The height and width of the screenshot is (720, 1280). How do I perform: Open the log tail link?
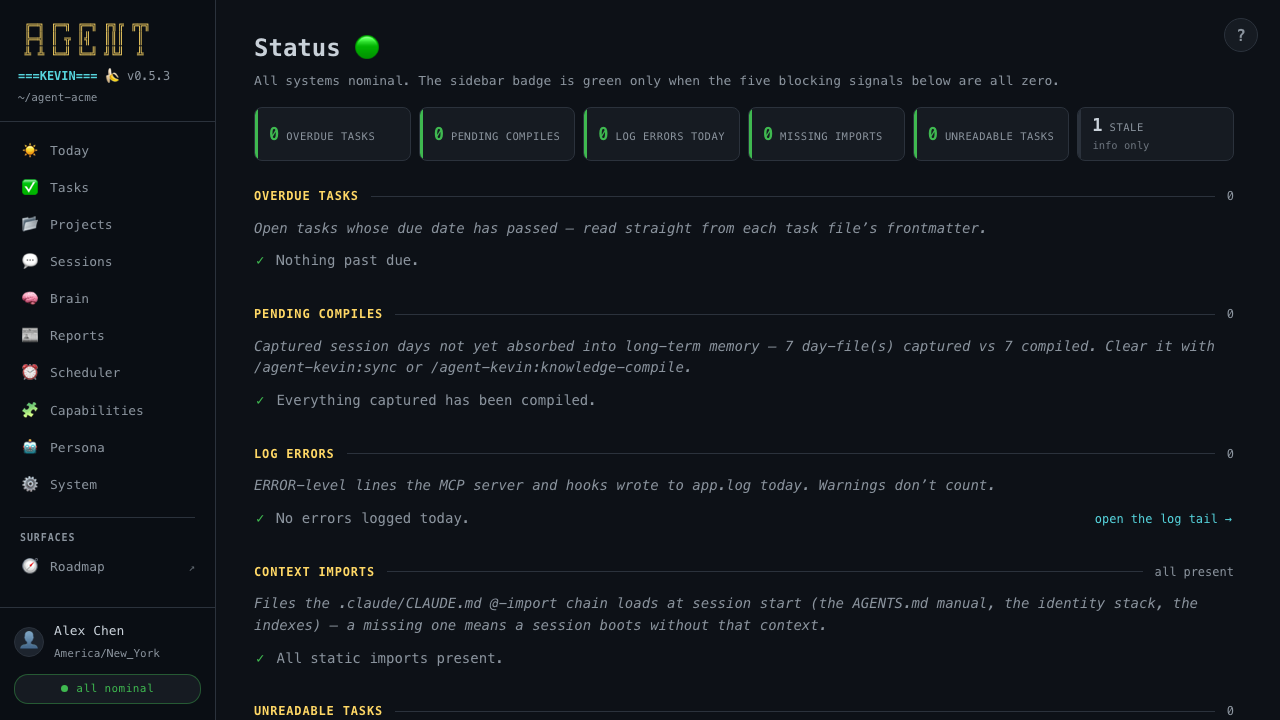click(1163, 519)
